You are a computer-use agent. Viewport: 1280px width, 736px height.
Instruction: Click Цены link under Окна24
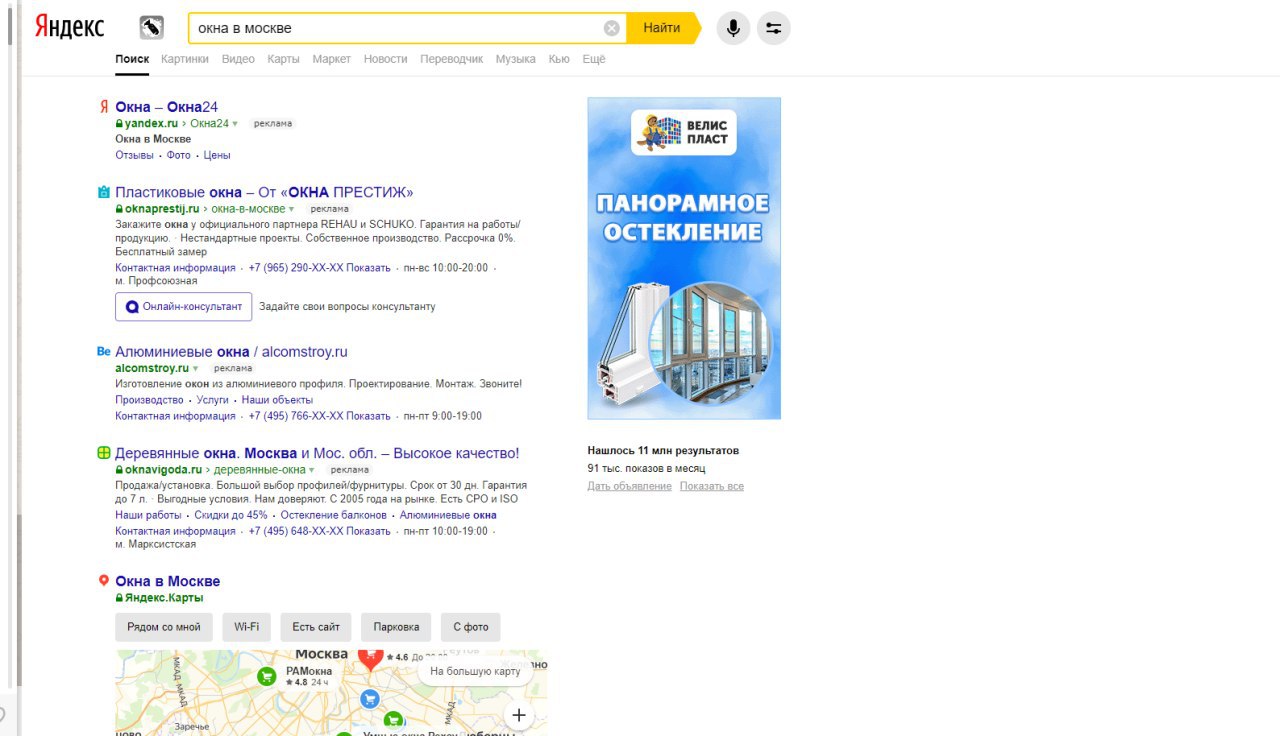tap(217, 155)
